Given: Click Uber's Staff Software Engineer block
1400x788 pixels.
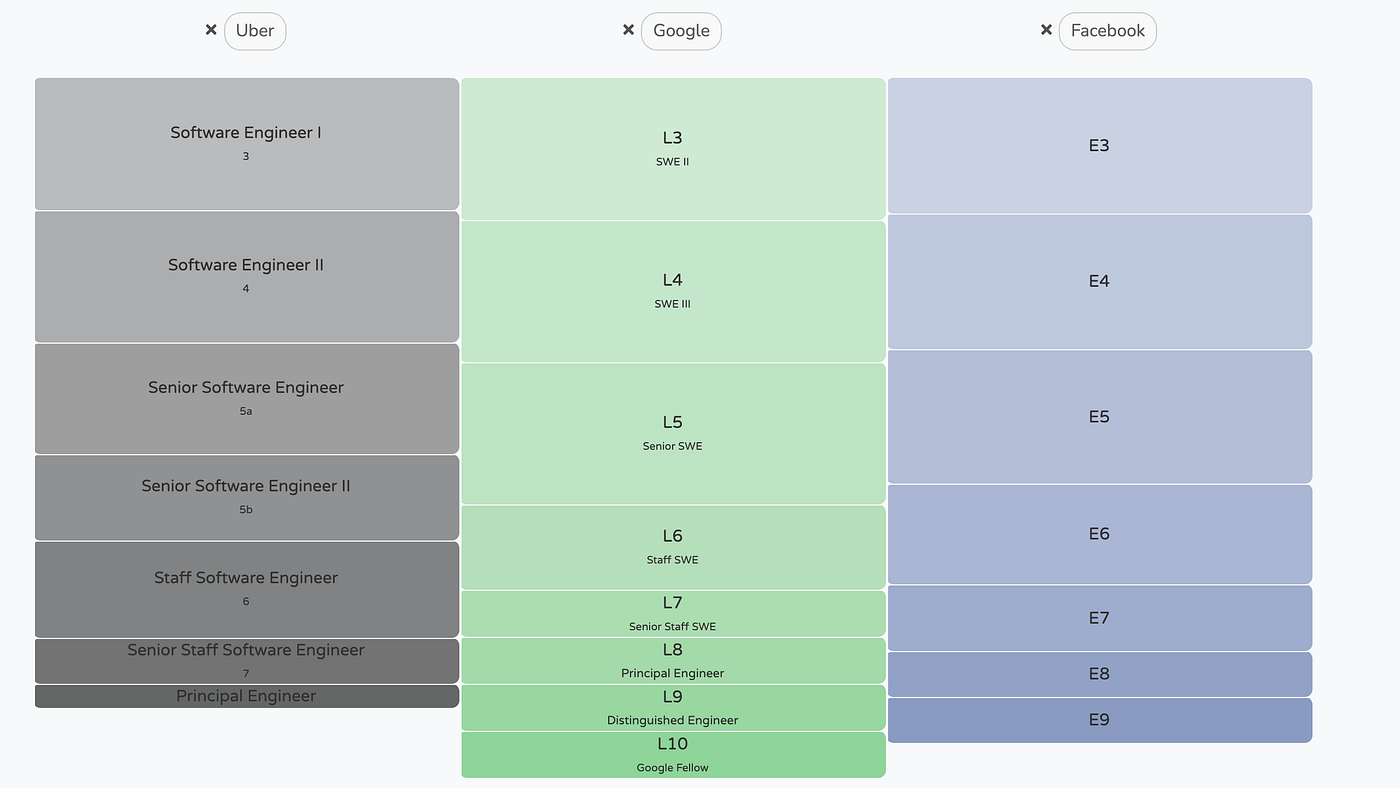Looking at the screenshot, I should tap(246, 589).
